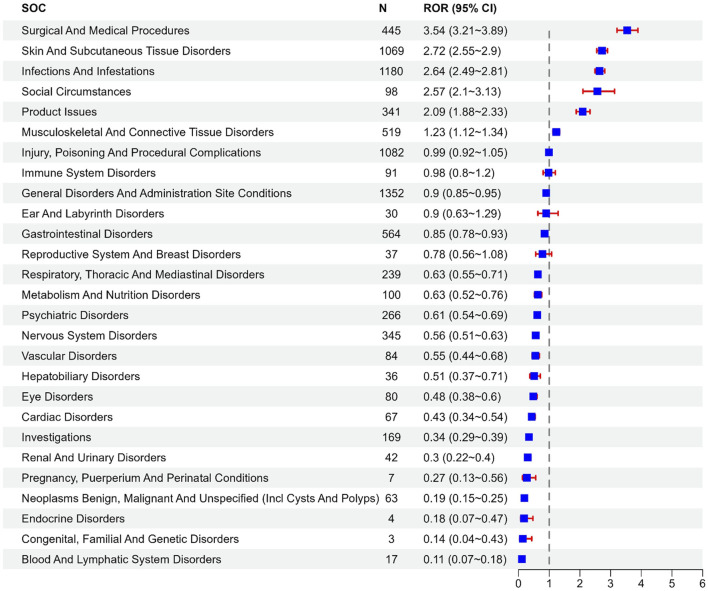Click ROR value '0.27 (0.13~0.56)'
Image resolution: width=708 pixels, height=591 pixels.
pos(465,478)
